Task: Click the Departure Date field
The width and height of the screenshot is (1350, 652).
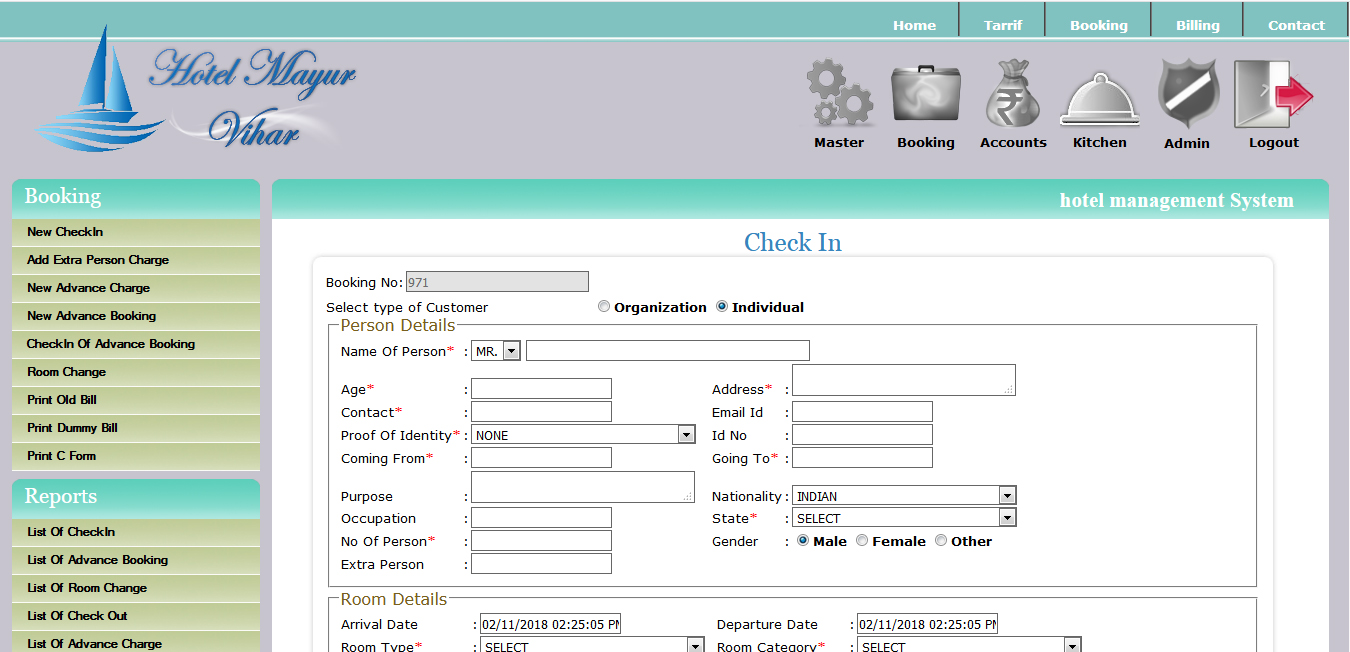Action: tap(927, 624)
